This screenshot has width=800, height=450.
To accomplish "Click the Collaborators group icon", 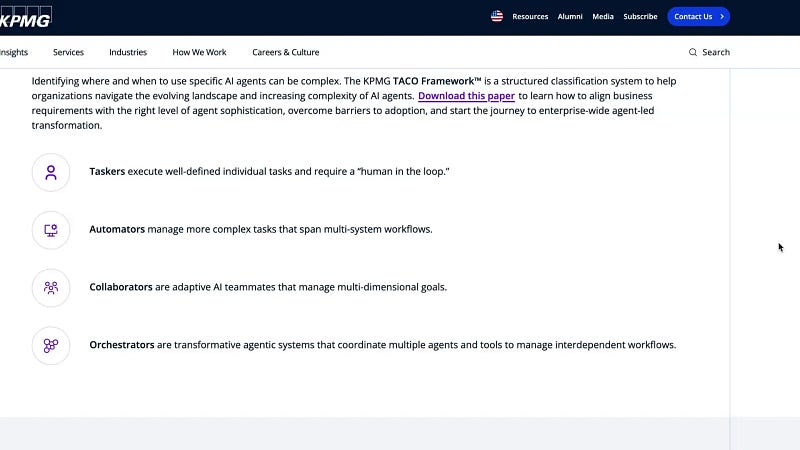I will (51, 288).
